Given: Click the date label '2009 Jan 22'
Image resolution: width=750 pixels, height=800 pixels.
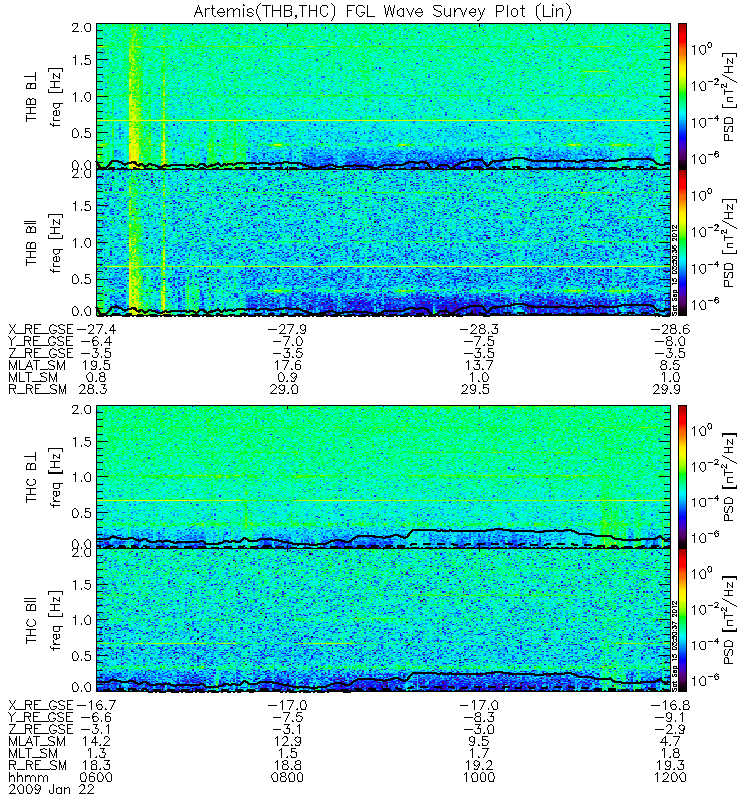Looking at the screenshot, I should click(52, 789).
